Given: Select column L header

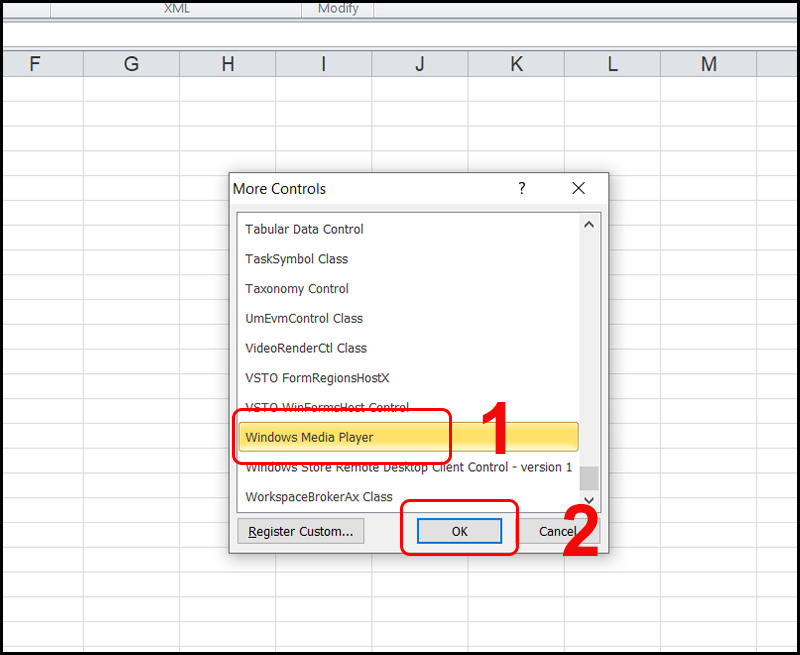Looking at the screenshot, I should (x=612, y=64).
